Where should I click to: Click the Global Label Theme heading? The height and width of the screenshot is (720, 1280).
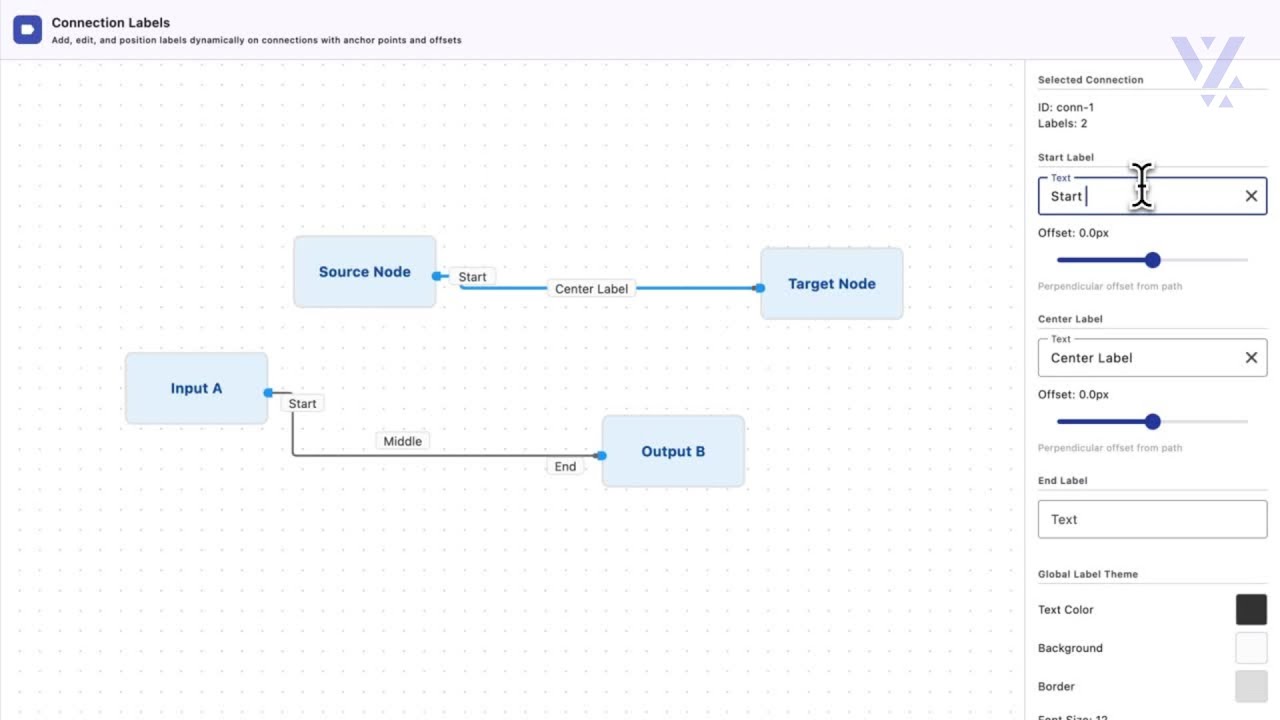click(1088, 574)
